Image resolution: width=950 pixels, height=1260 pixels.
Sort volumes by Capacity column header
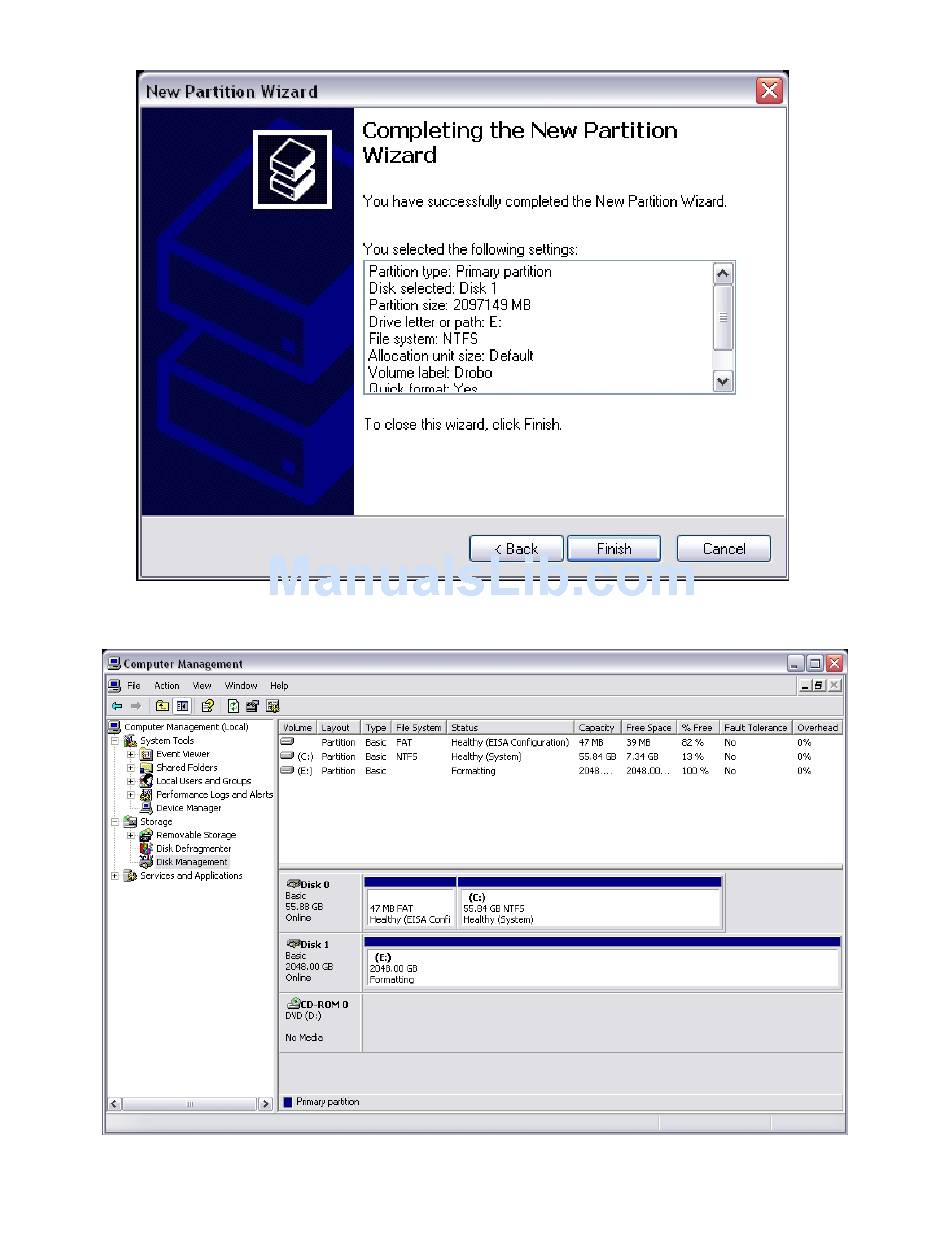(x=596, y=728)
